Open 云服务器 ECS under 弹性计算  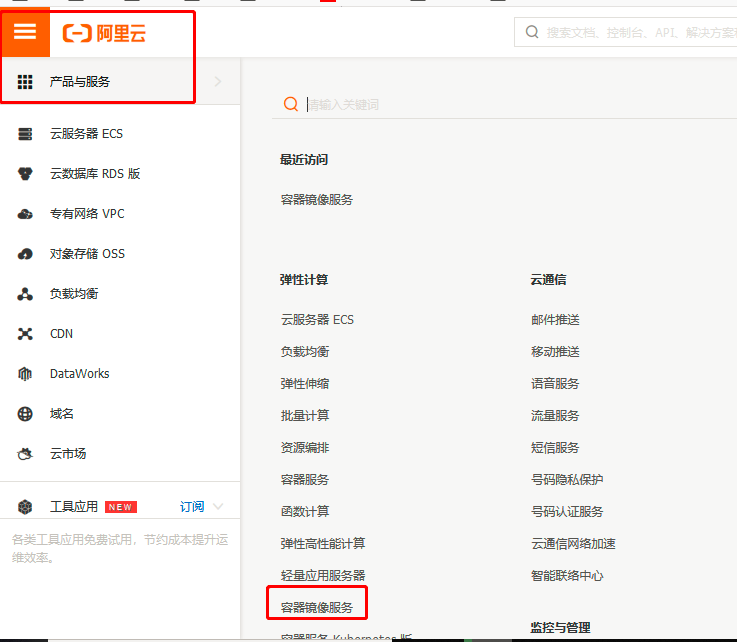pos(317,320)
